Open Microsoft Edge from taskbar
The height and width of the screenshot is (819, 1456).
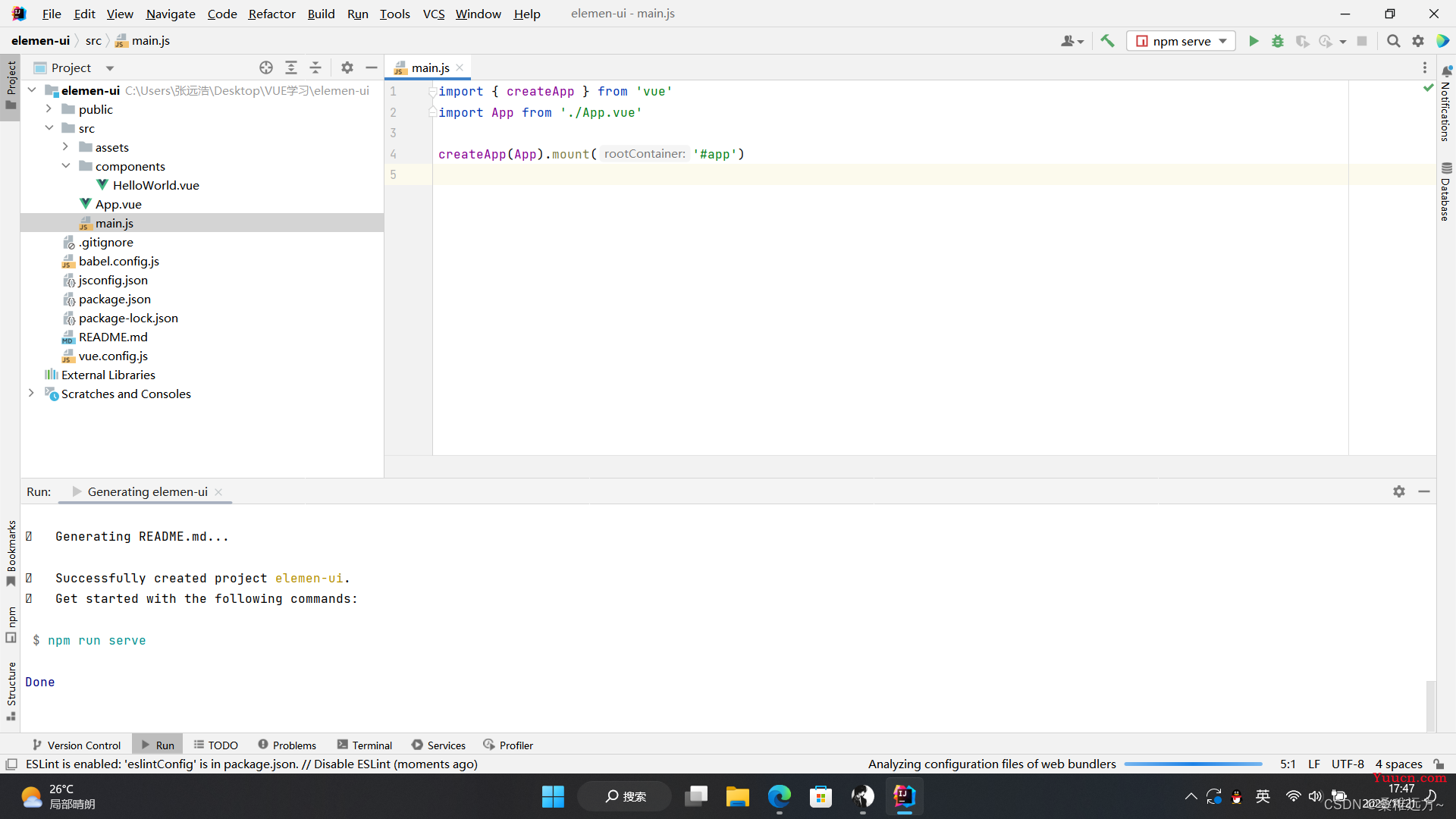point(779,796)
